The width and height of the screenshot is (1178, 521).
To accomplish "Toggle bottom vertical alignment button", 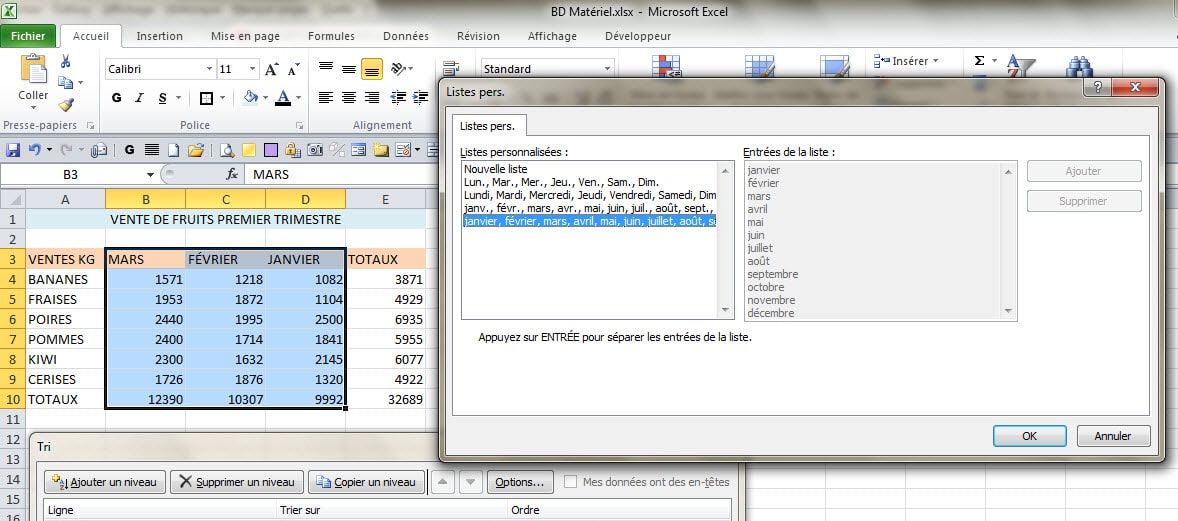I will [371, 70].
